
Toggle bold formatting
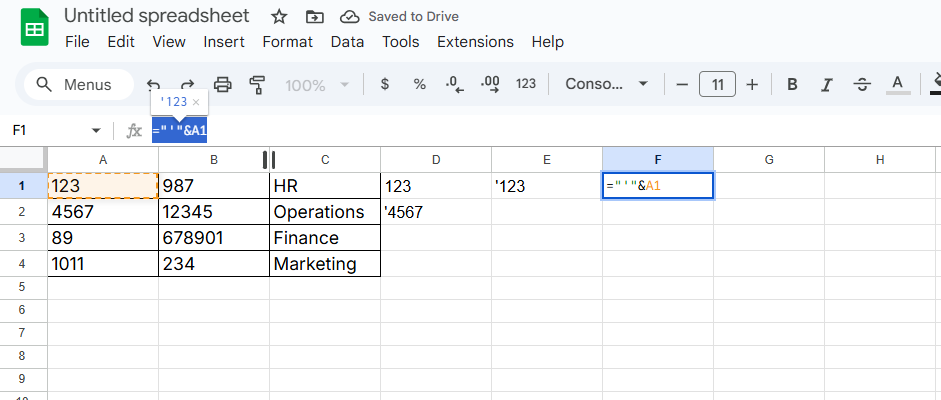(792, 85)
